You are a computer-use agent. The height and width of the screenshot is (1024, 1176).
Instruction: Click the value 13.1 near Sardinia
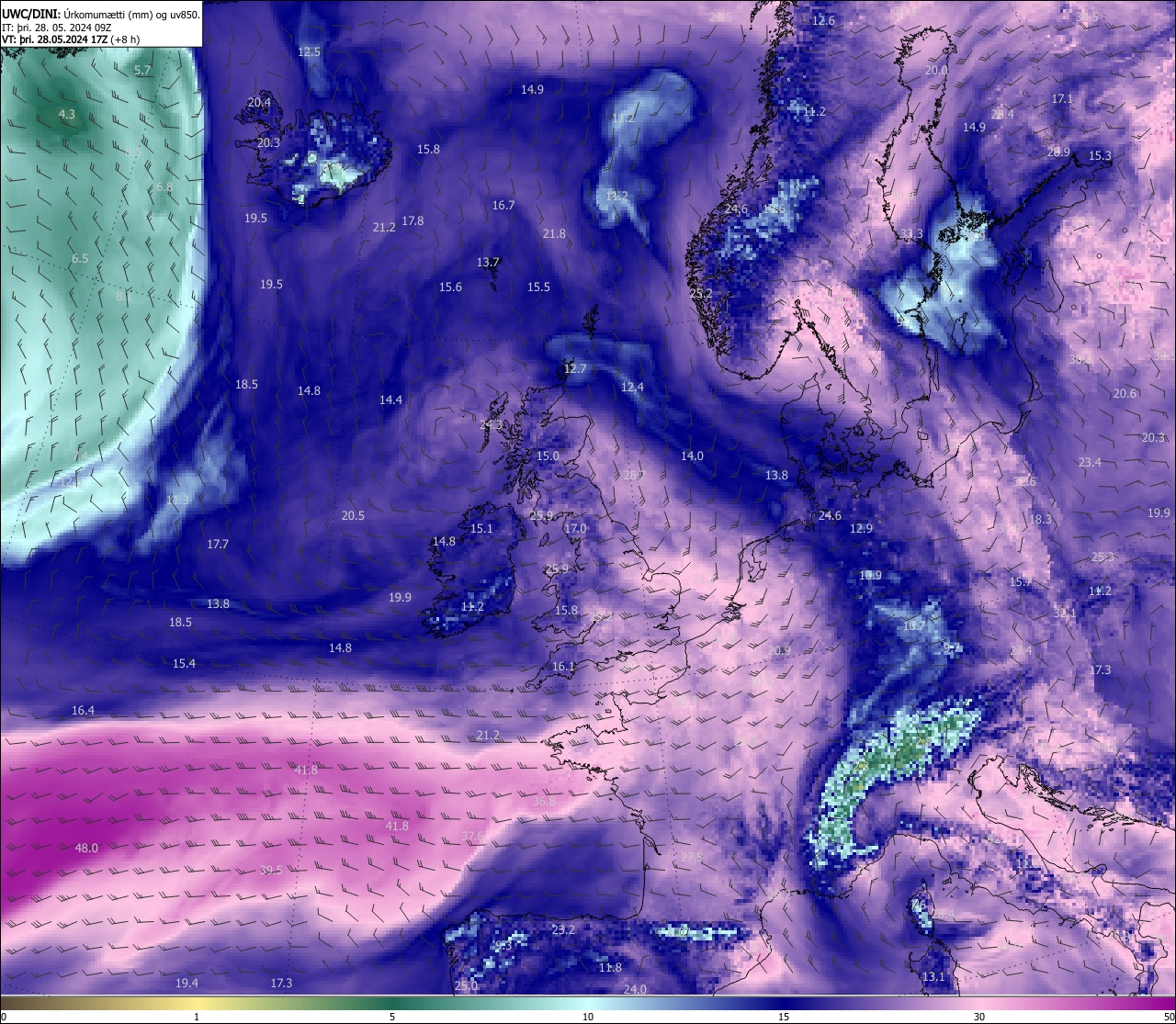pos(933,976)
